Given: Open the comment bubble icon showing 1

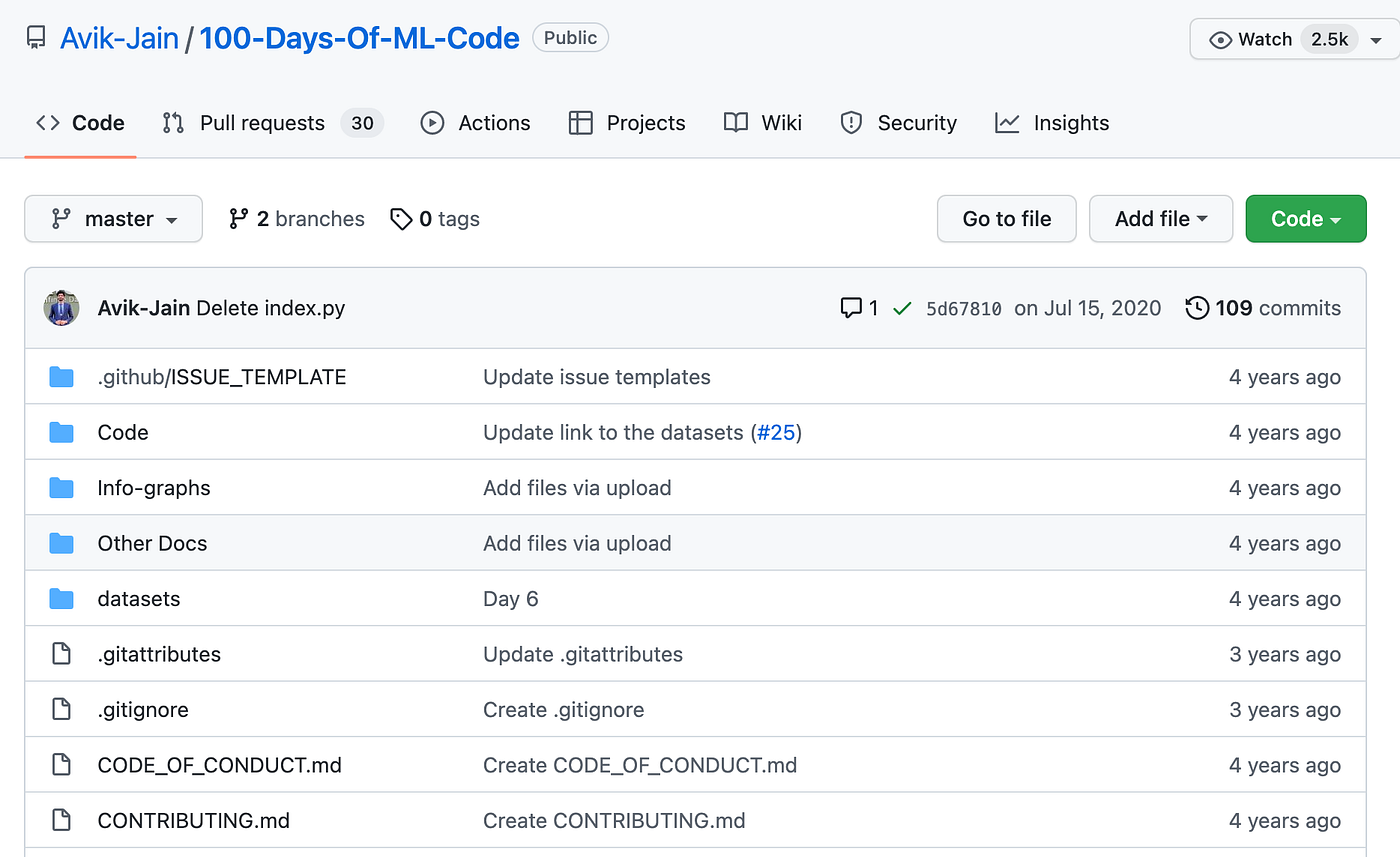Looking at the screenshot, I should [851, 308].
